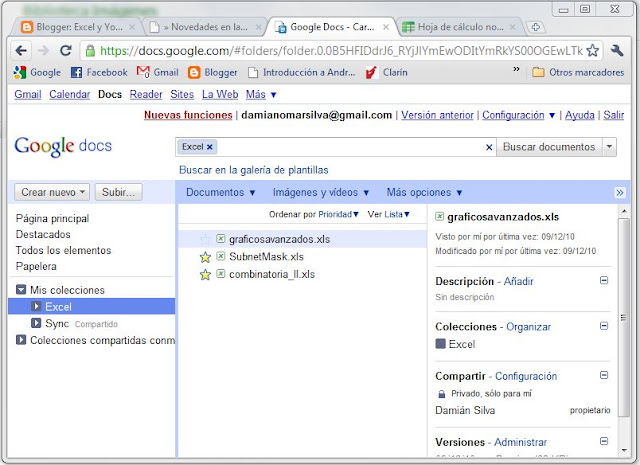640x465 pixels.
Task: Open the Más opciones dropdown
Action: tap(424, 192)
